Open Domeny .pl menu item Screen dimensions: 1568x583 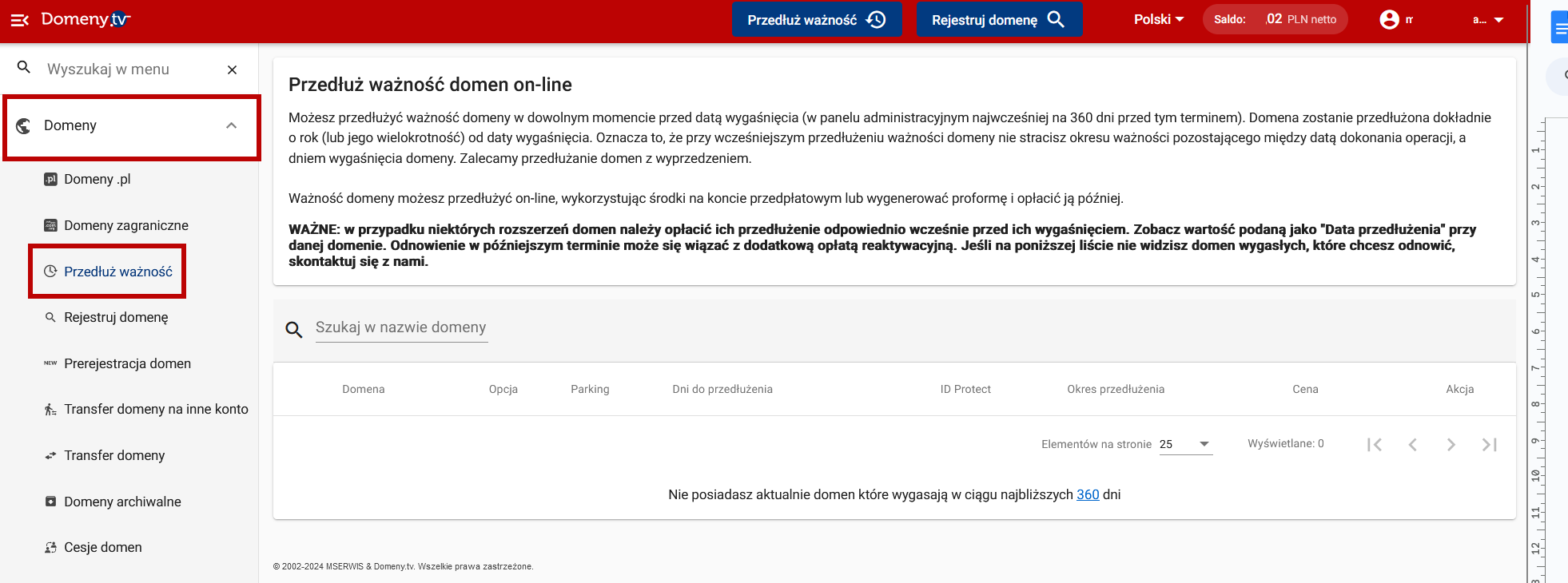click(x=97, y=179)
